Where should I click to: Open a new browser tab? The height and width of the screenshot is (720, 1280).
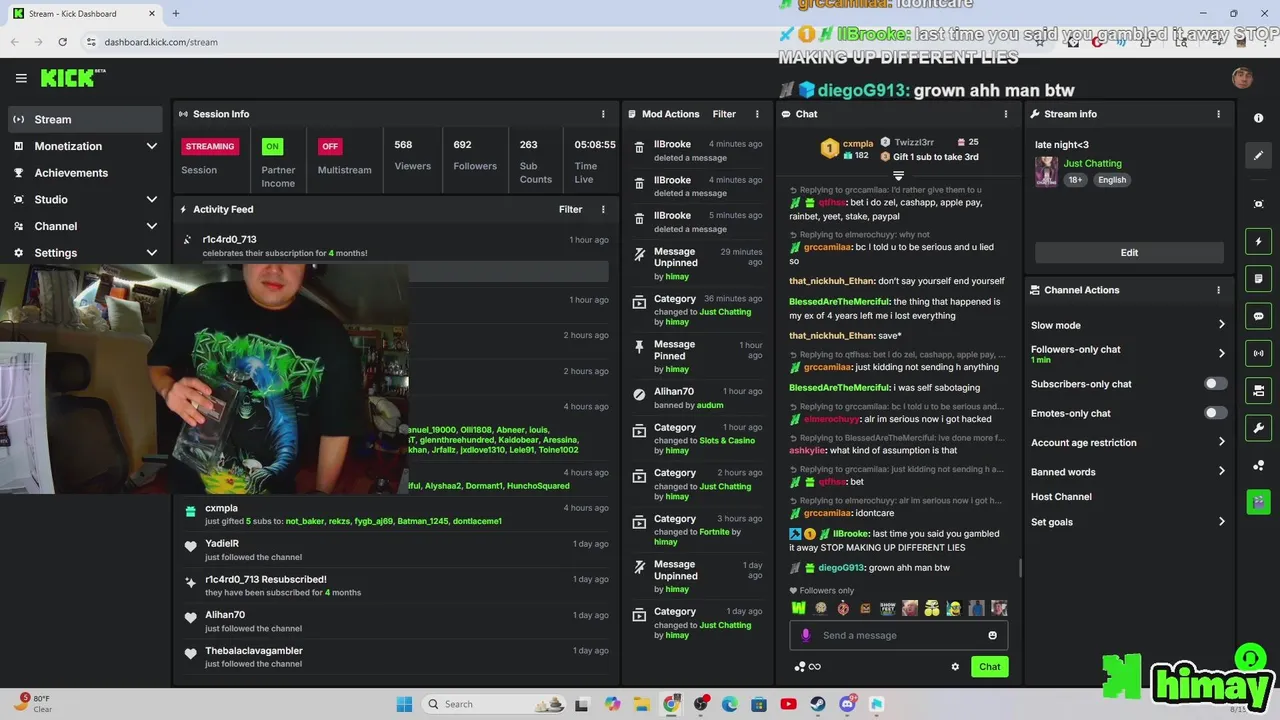175,14
